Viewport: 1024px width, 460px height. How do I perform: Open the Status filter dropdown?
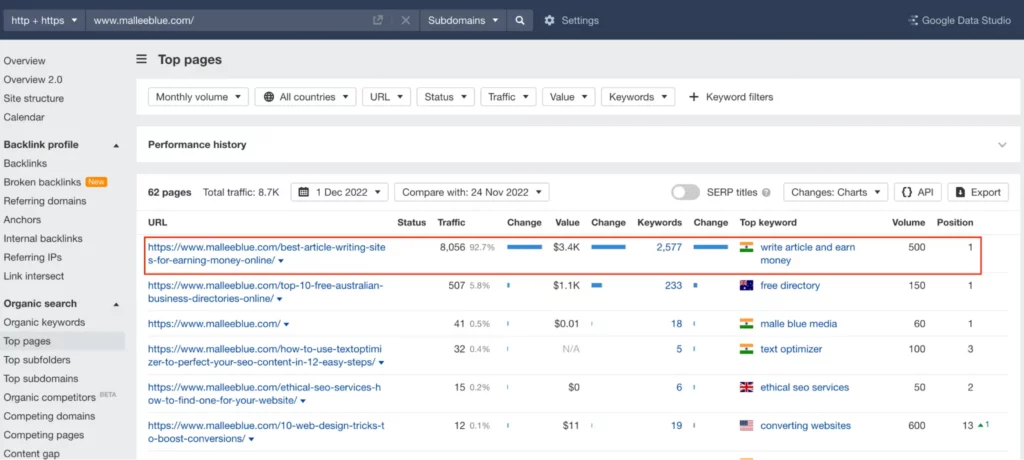click(x=445, y=97)
